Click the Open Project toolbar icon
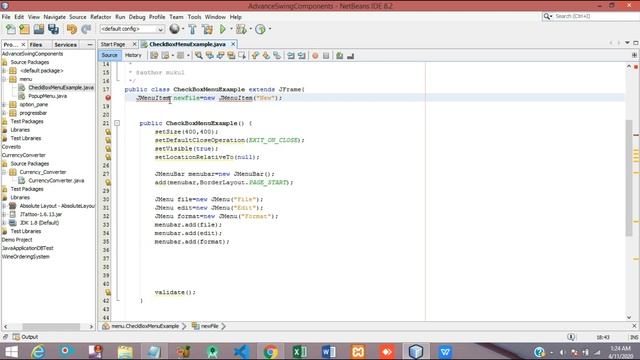Viewport: 640px width, 360px height. (x=39, y=29)
